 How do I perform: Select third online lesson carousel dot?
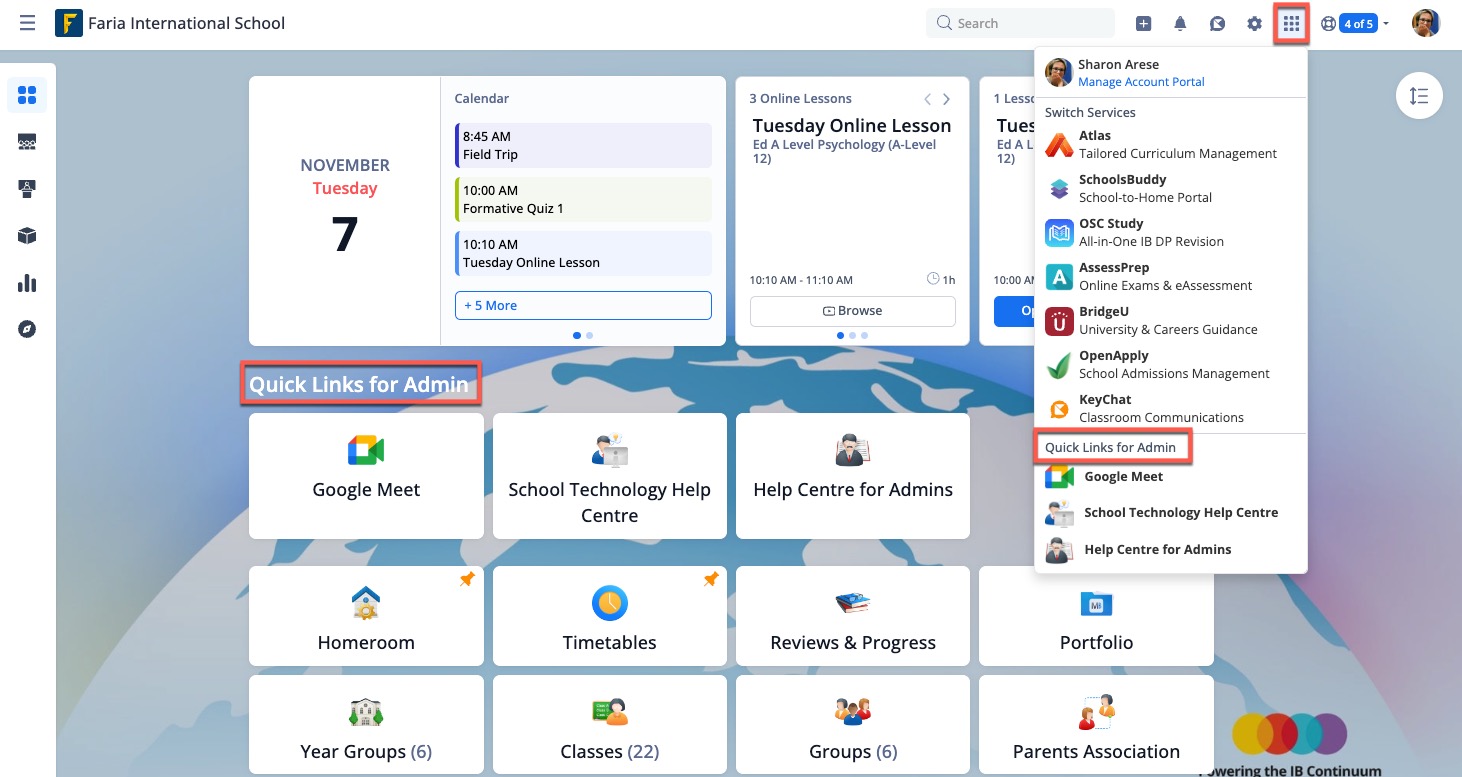tap(864, 336)
